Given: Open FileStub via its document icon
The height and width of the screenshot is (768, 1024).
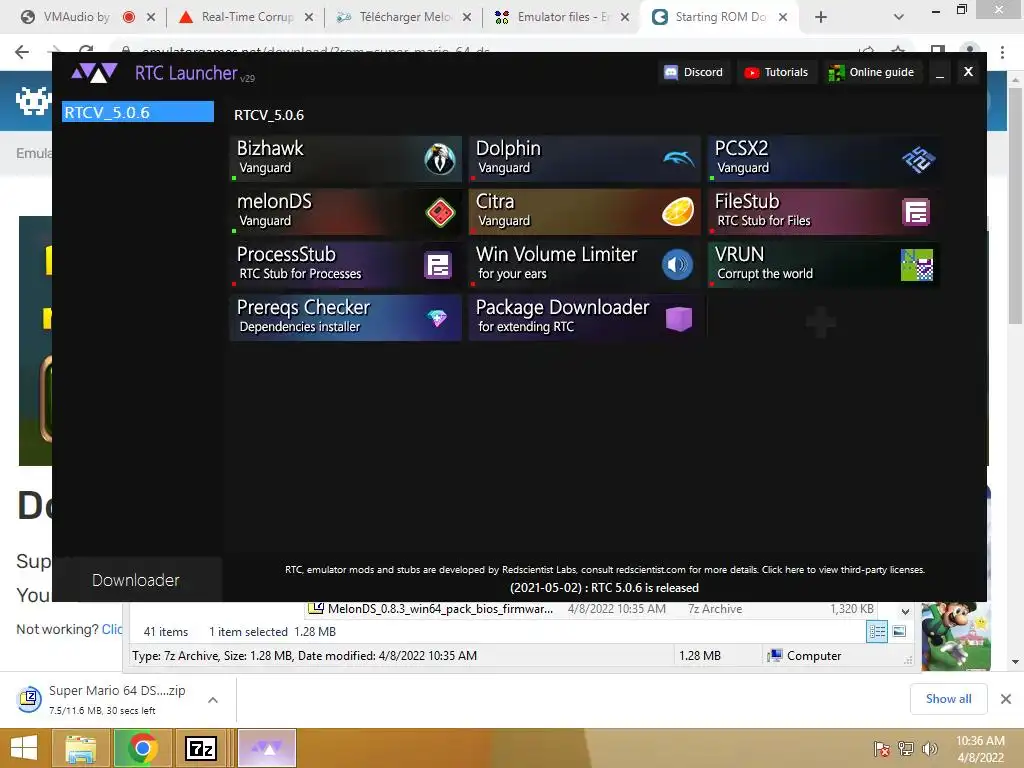Looking at the screenshot, I should pyautogui.click(x=916, y=212).
